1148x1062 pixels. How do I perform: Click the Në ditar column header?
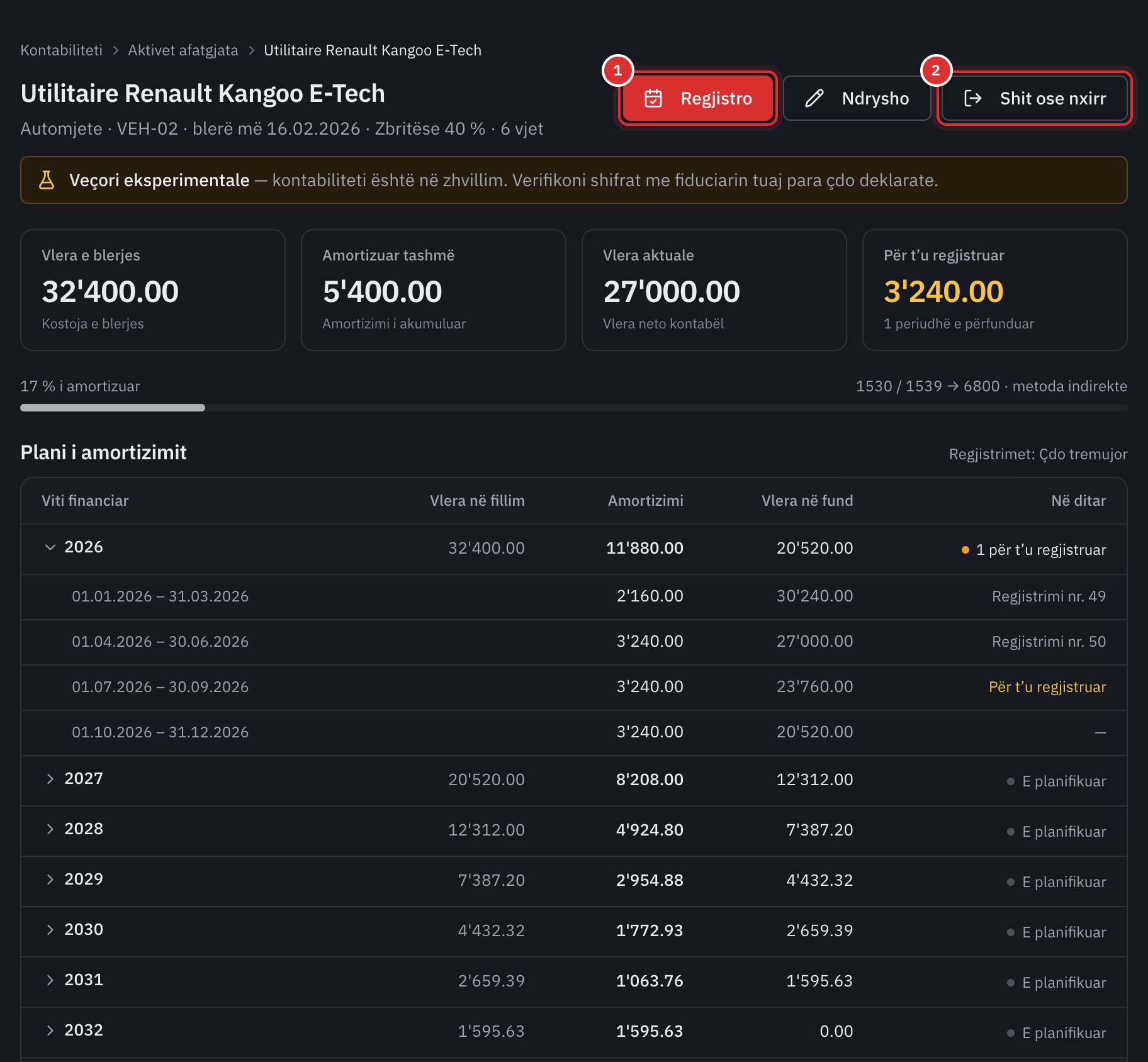(1078, 501)
